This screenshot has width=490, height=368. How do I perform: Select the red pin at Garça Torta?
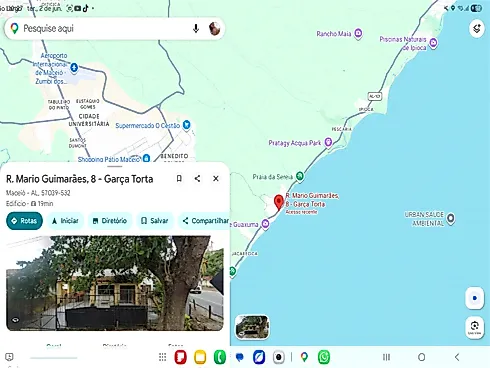[279, 202]
